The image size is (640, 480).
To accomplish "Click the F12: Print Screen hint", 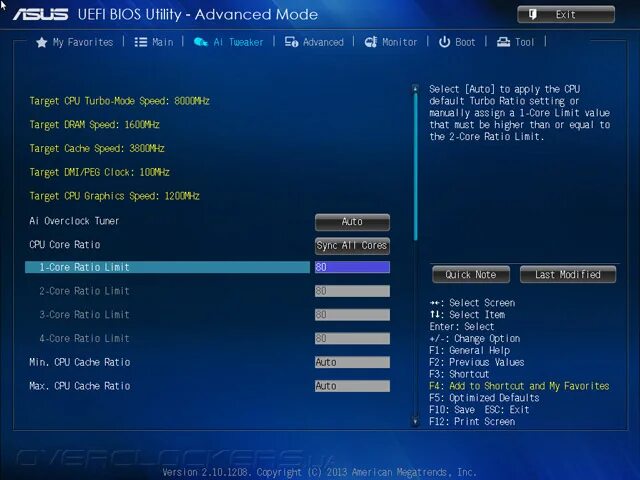I will tap(472, 422).
